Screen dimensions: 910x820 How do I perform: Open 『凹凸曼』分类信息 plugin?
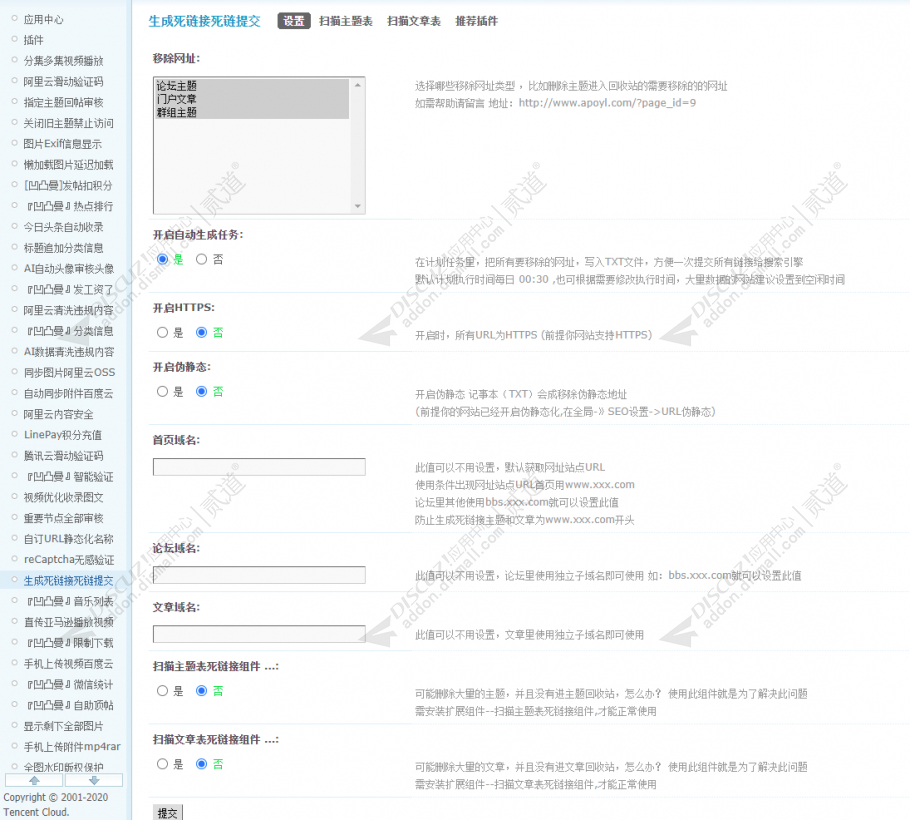[x=68, y=331]
